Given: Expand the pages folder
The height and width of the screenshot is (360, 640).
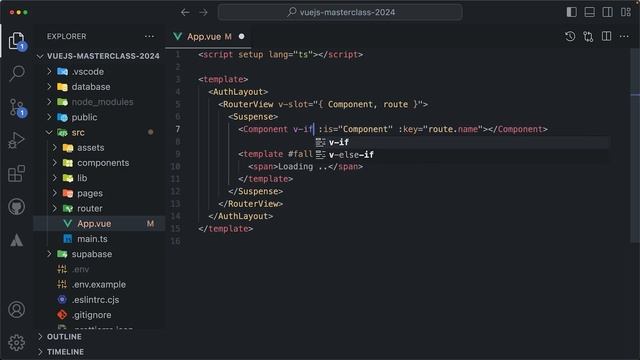Looking at the screenshot, I should tap(99, 193).
